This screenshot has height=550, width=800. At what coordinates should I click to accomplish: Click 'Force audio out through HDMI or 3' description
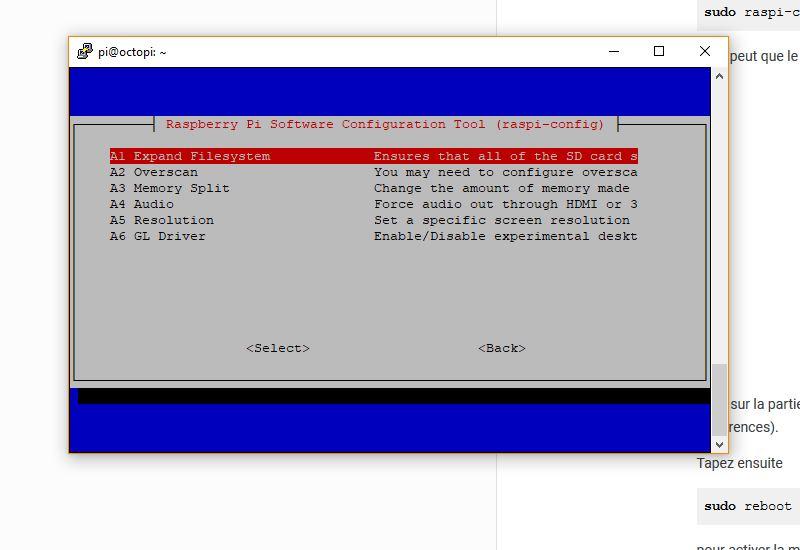[506, 204]
